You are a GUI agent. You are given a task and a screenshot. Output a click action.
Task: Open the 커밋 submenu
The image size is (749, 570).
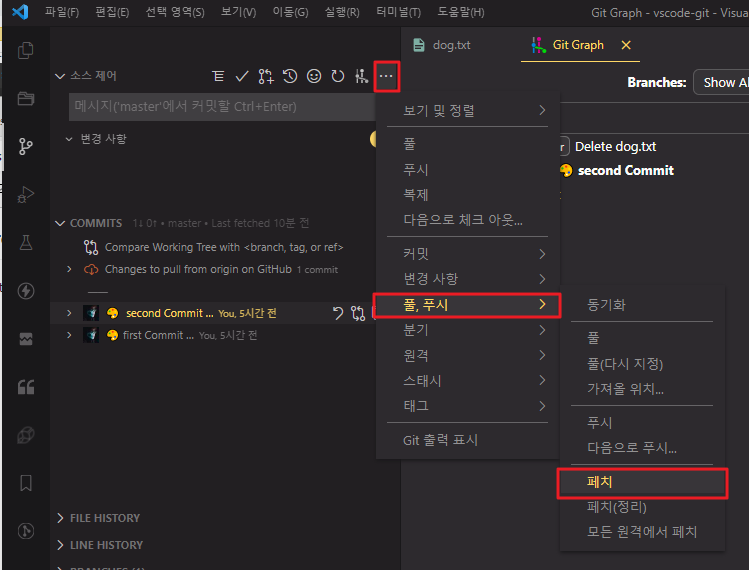pyautogui.click(x=467, y=254)
